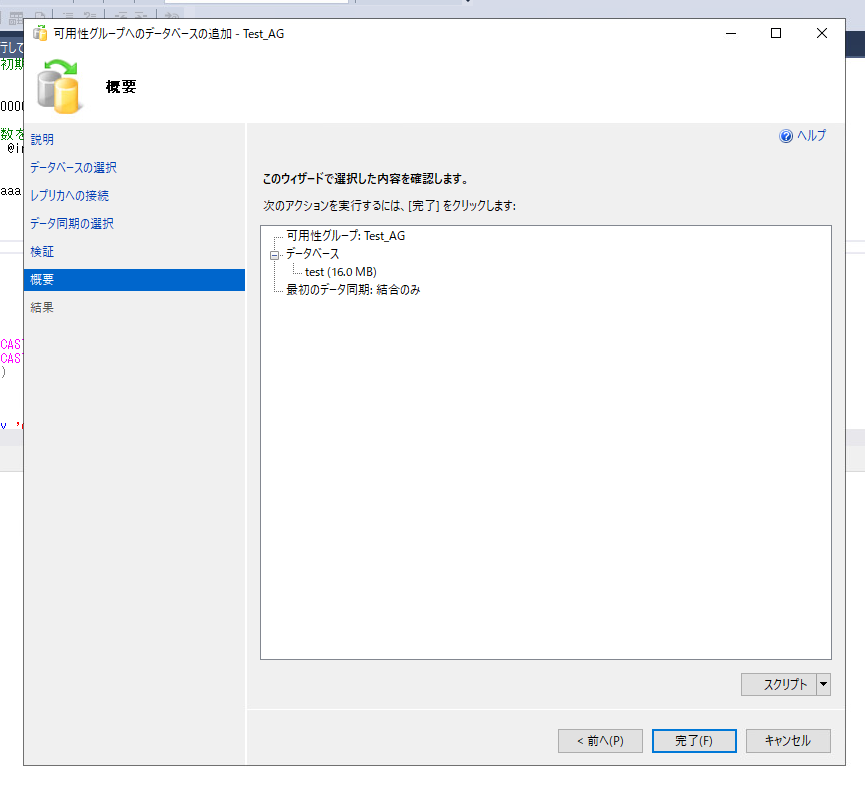Click the スクリプト button

click(x=779, y=685)
